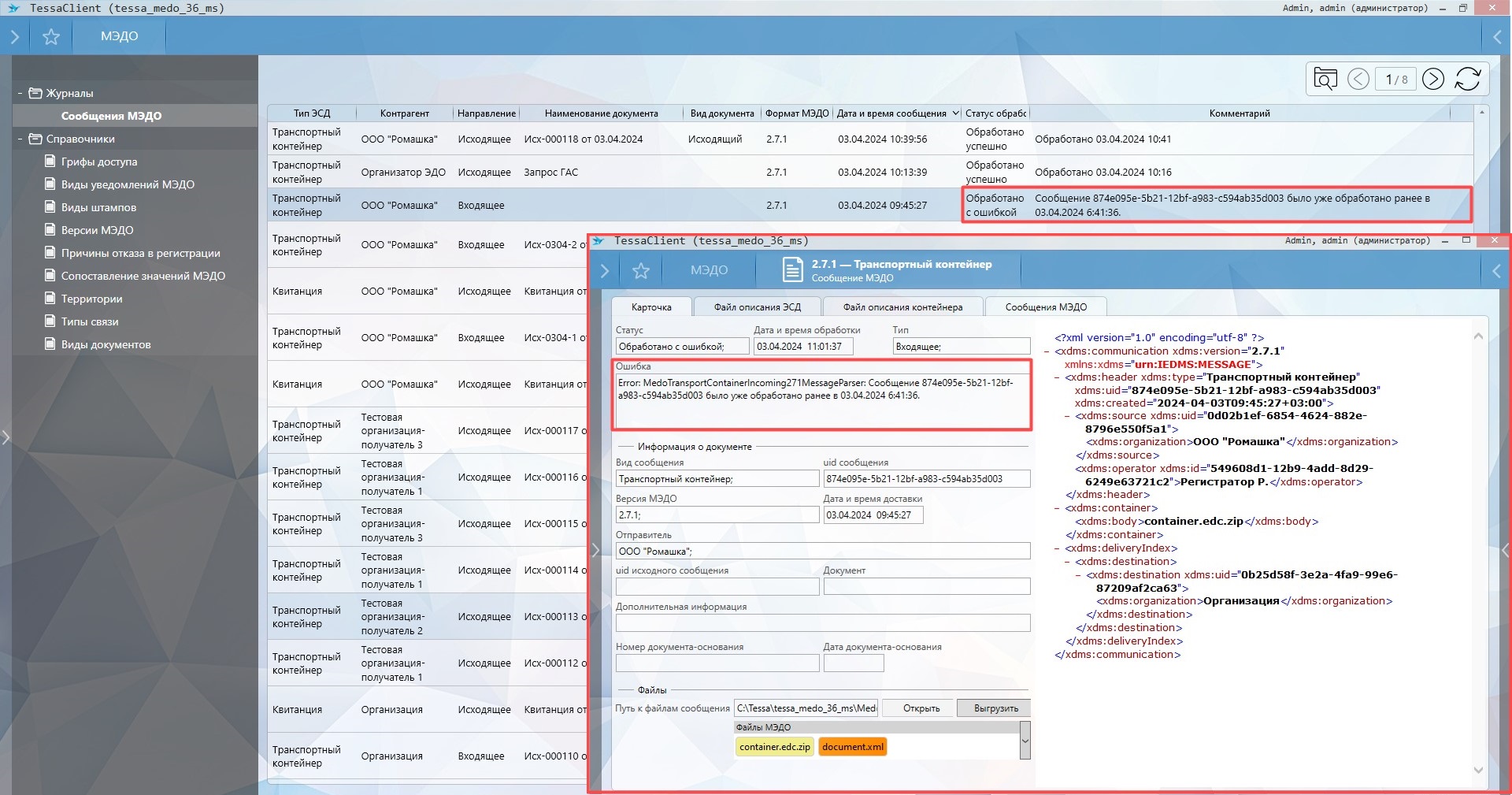The image size is (1512, 795).
Task: Collapse xdms:deliveryIndex node in XML view
Action: 1058,548
